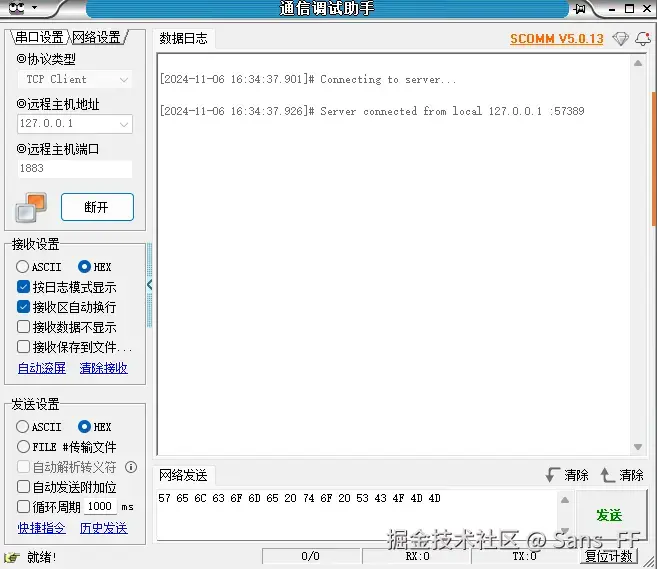Open the remote host address dropdown
The width and height of the screenshot is (657, 569).
click(75, 124)
